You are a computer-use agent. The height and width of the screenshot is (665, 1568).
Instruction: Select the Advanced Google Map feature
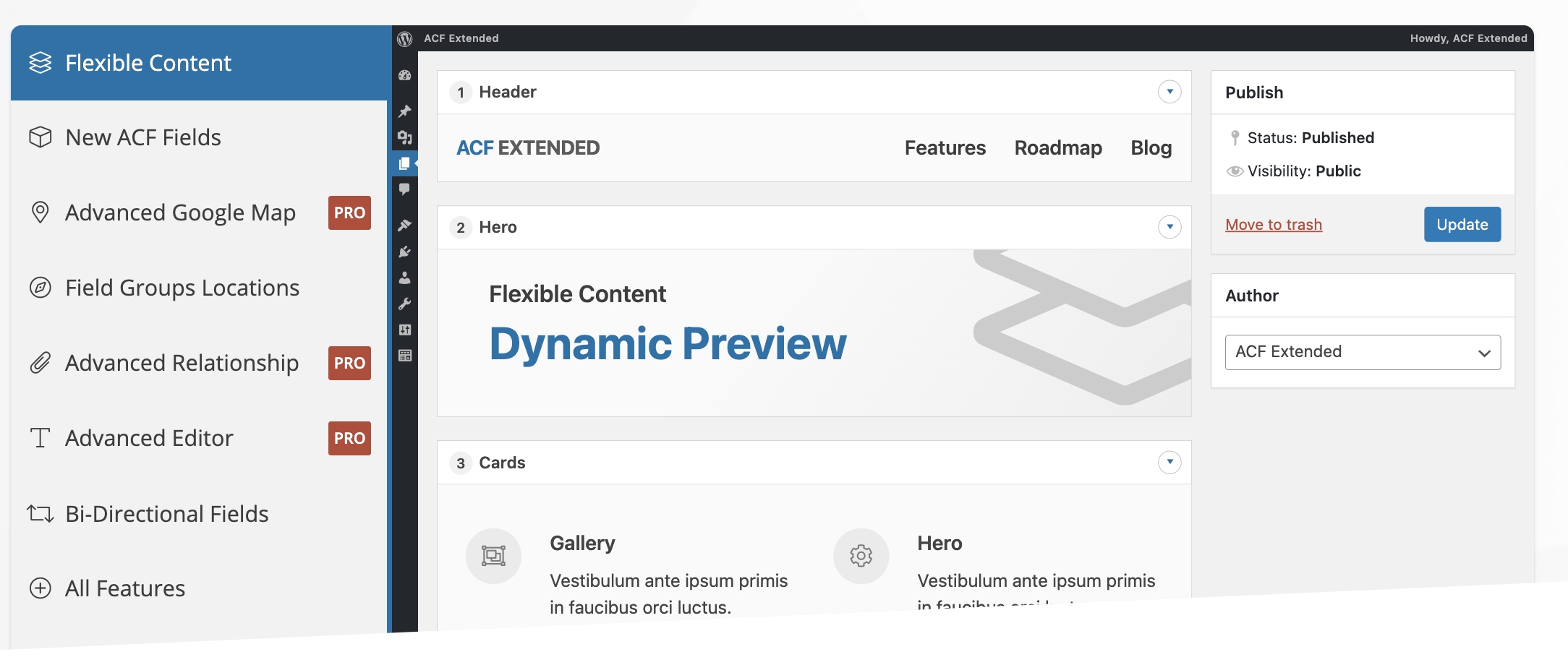point(180,213)
